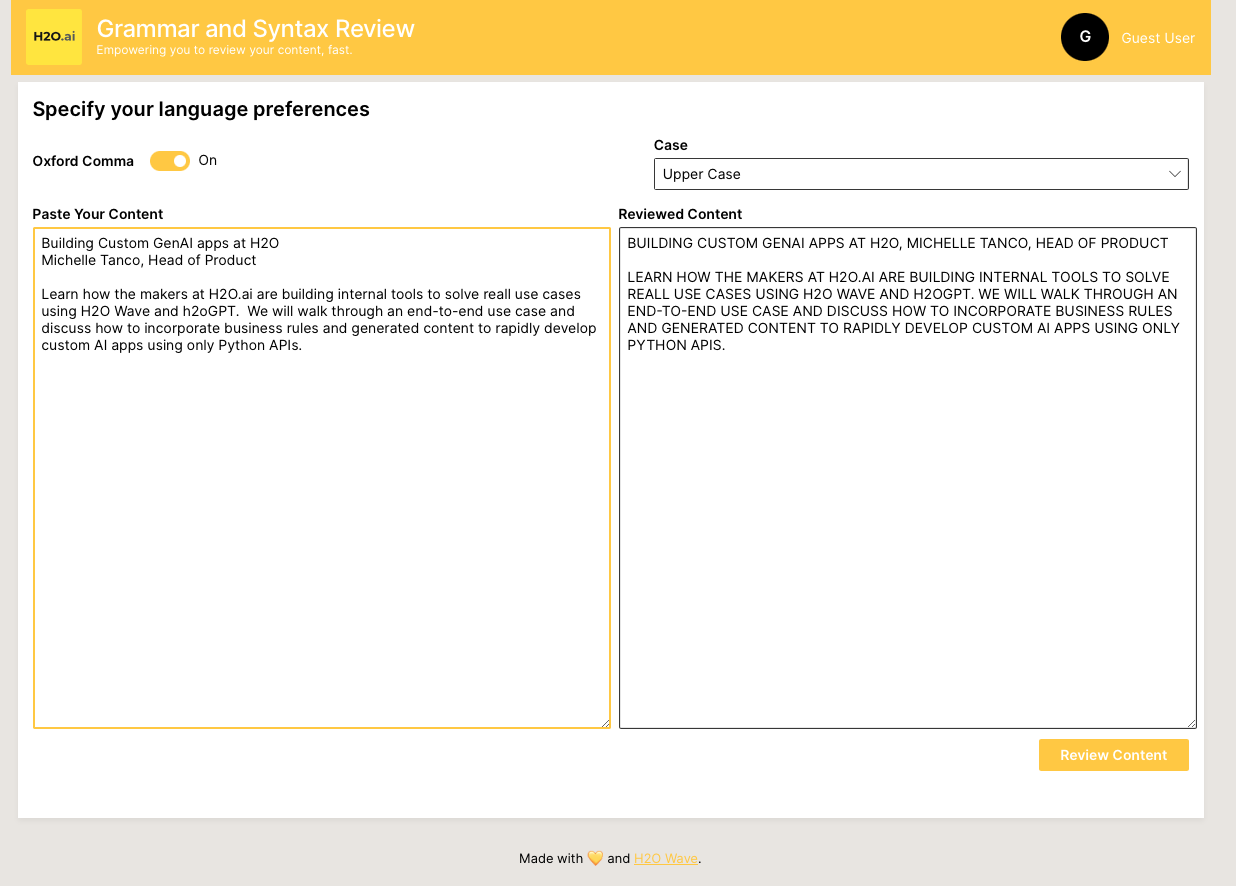Screen dimensions: 1236x886
Task: Click the Reviewed Content label
Action: coord(681,214)
